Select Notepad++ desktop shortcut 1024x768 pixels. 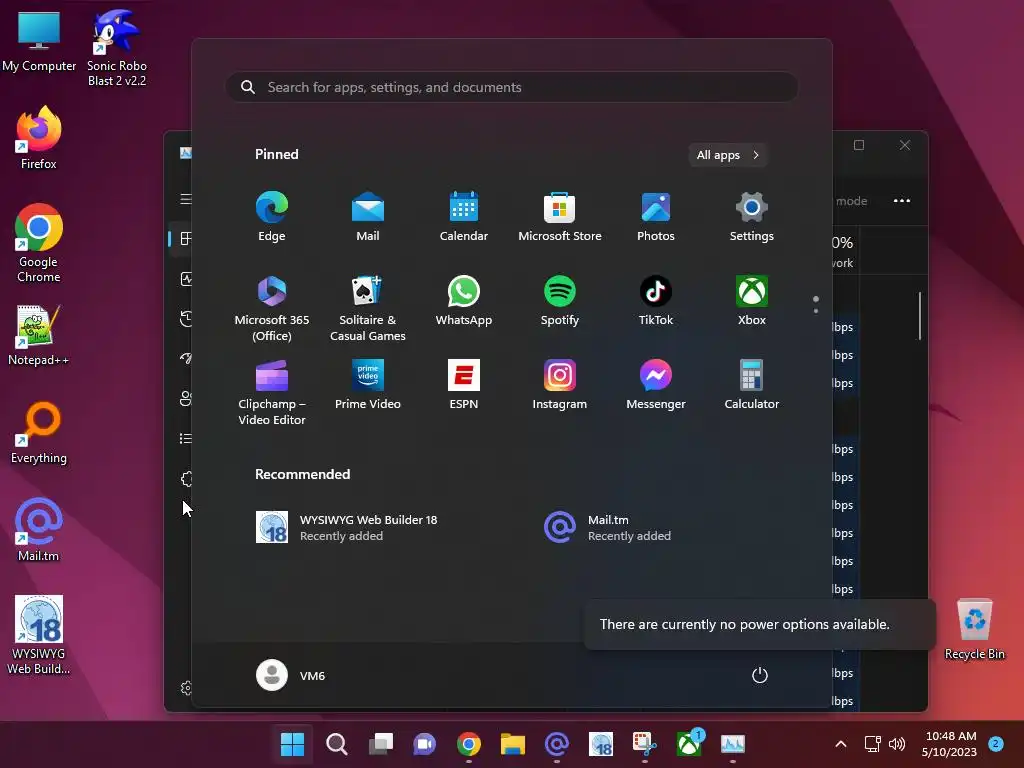tap(39, 335)
